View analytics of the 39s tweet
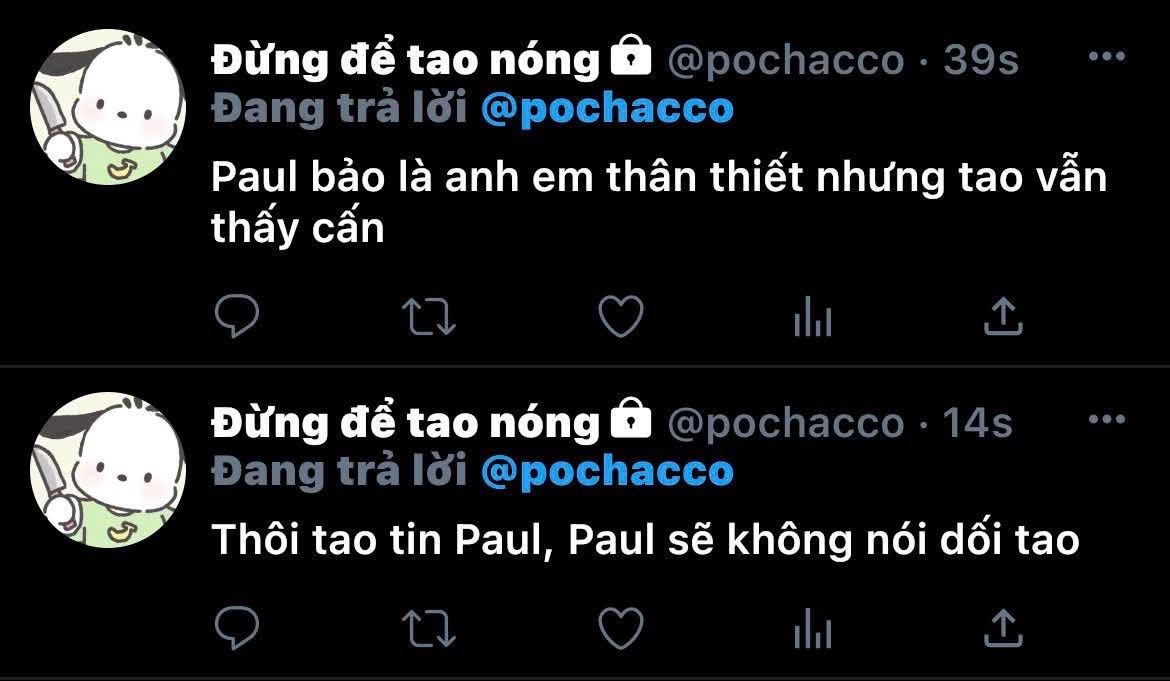The image size is (1170, 681). coord(813,317)
